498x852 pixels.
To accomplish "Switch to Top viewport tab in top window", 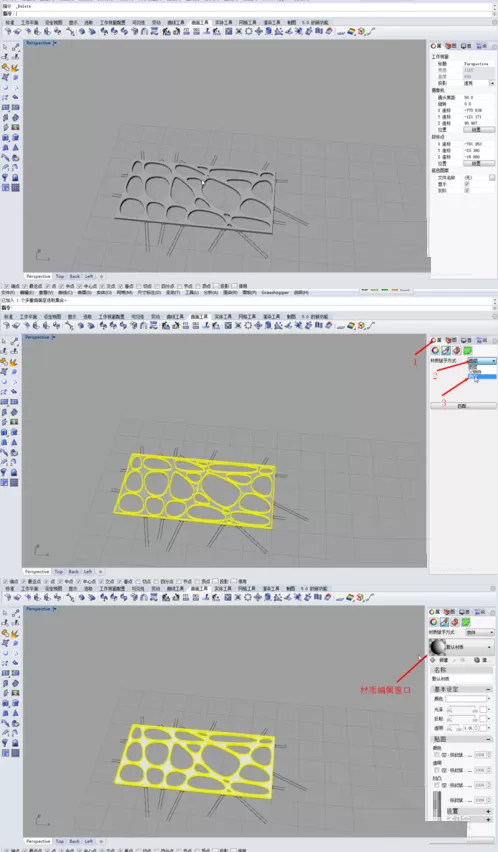I will pos(60,276).
